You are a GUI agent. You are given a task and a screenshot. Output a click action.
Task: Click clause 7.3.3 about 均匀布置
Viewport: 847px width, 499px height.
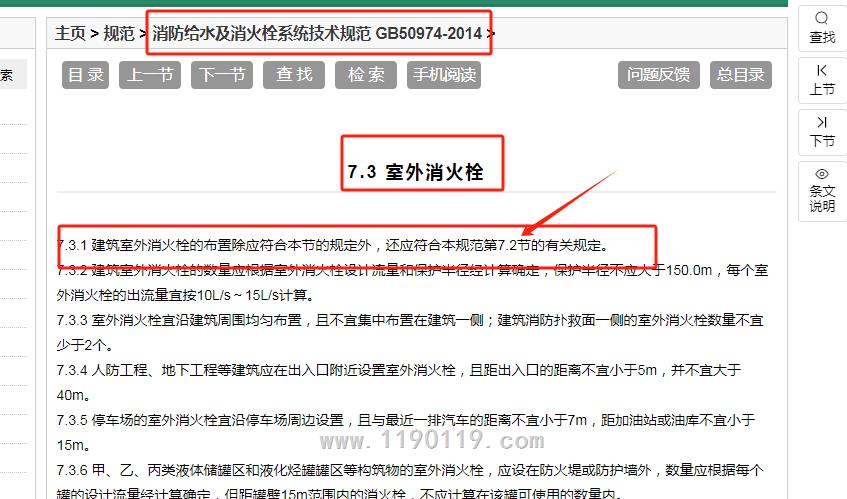point(410,321)
